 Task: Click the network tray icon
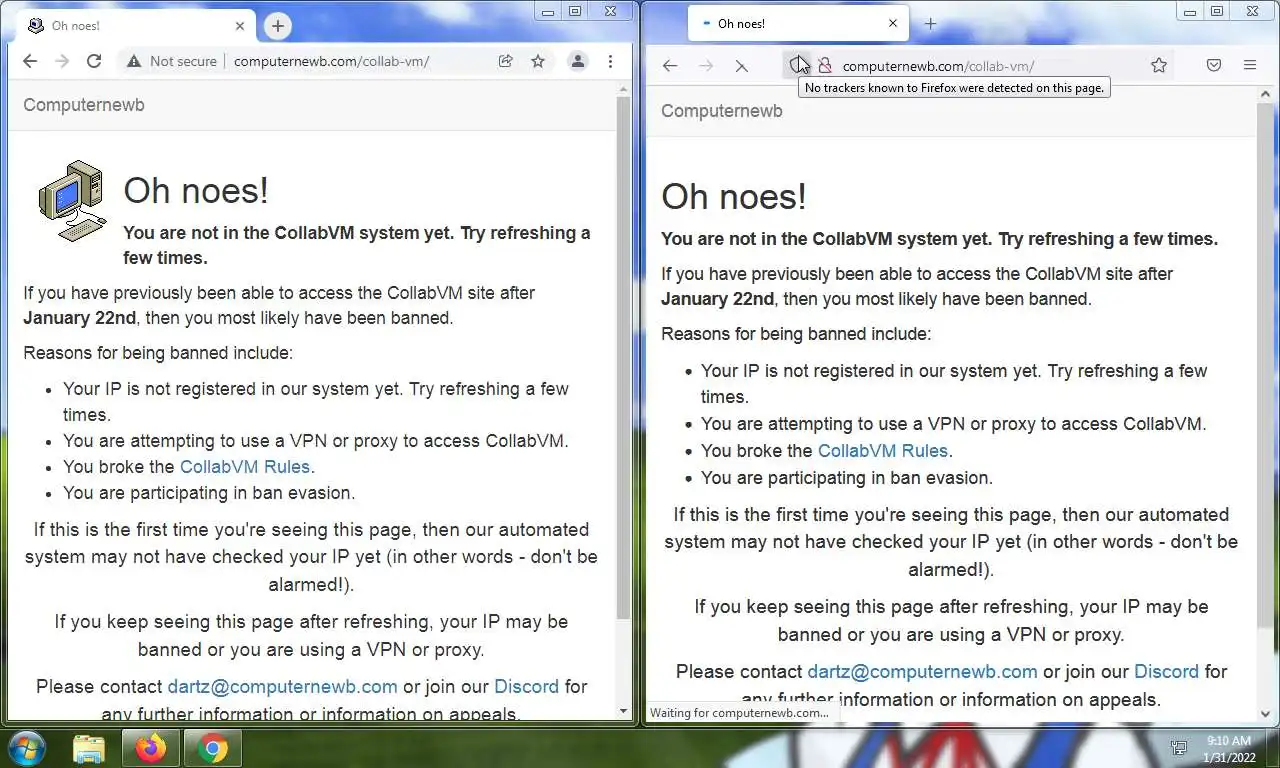[x=1179, y=748]
